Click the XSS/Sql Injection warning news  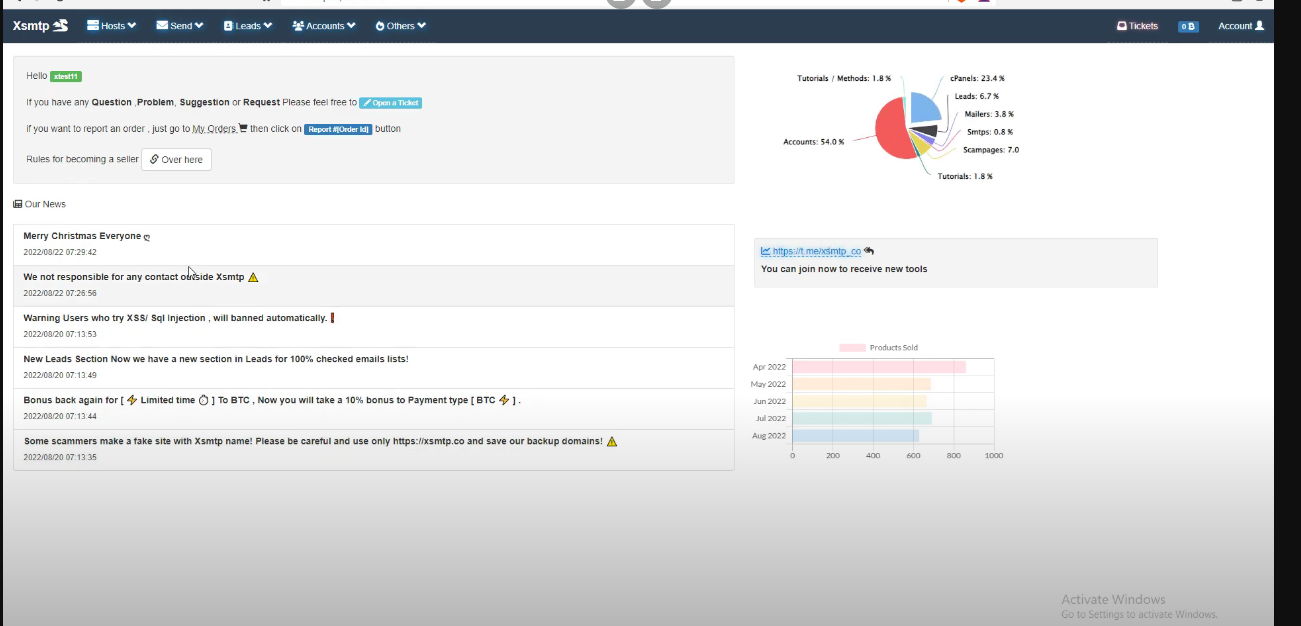click(x=373, y=327)
